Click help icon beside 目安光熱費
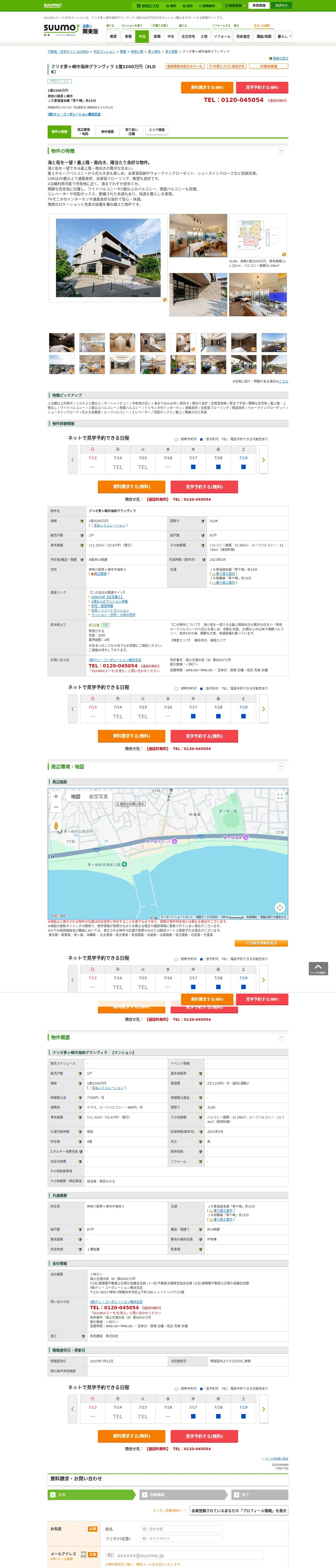Image resolution: width=336 pixels, height=1568 pixels. point(80,1161)
